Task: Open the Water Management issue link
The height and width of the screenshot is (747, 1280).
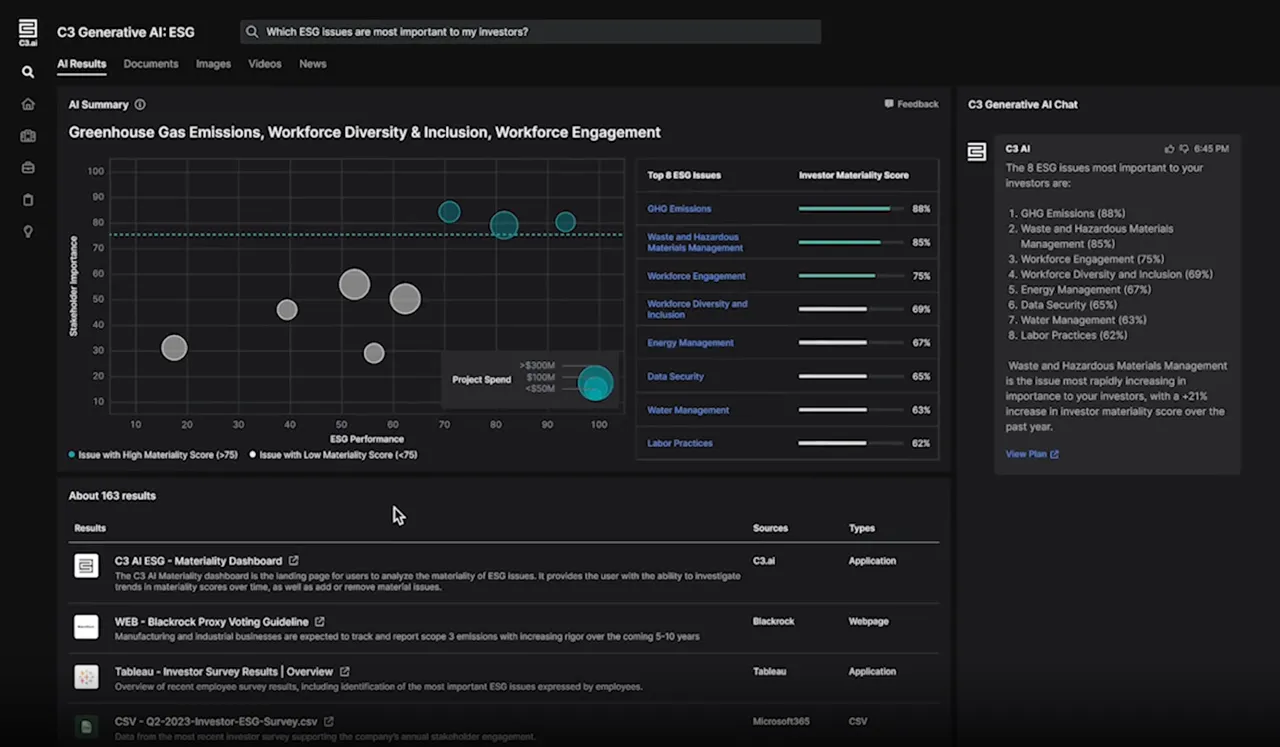Action: (x=688, y=410)
